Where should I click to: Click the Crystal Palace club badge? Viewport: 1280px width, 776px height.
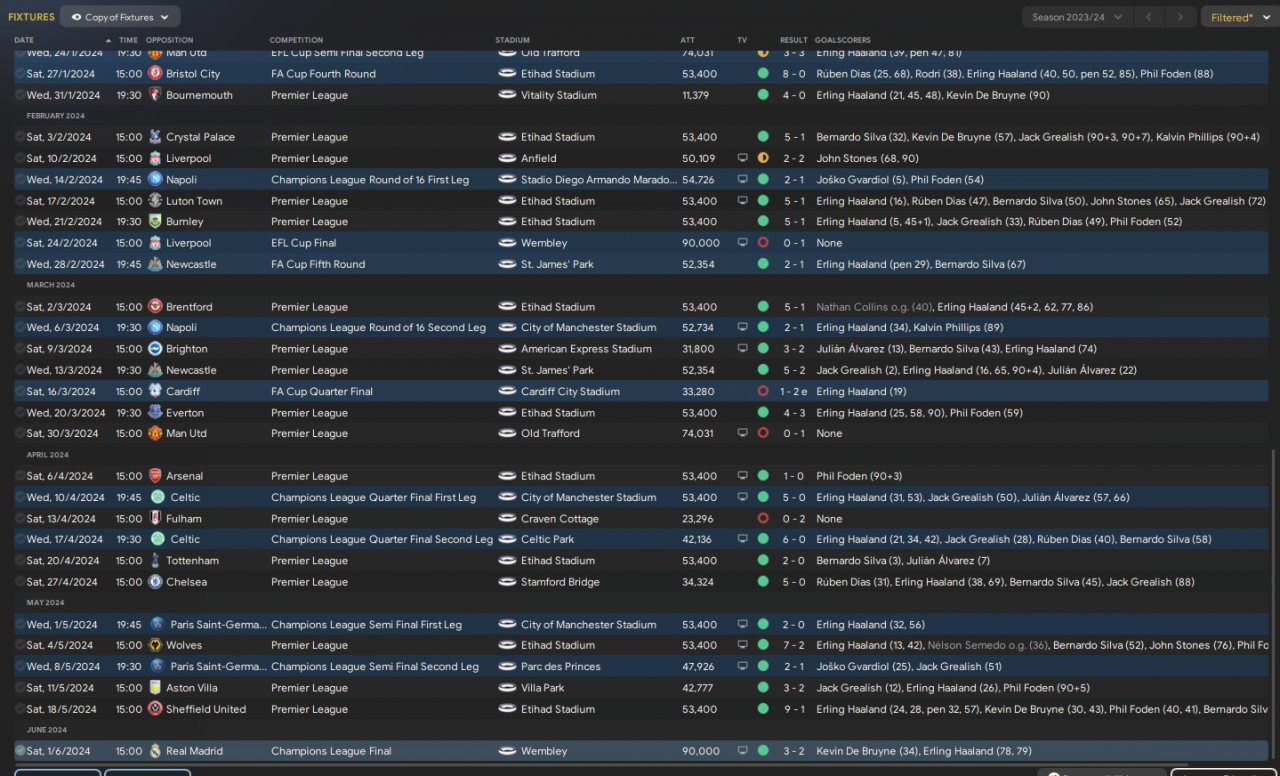click(x=155, y=137)
